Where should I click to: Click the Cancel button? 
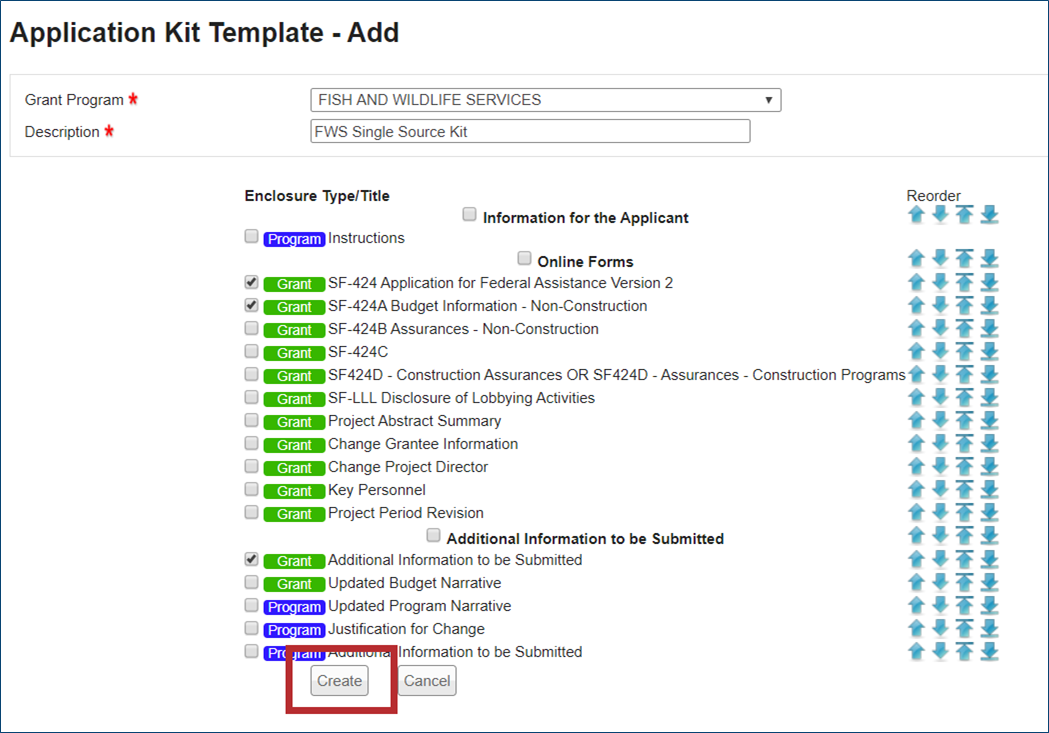pos(427,681)
